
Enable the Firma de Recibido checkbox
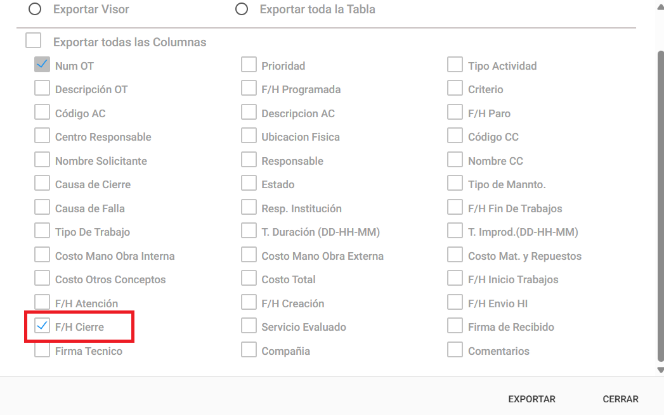point(455,326)
